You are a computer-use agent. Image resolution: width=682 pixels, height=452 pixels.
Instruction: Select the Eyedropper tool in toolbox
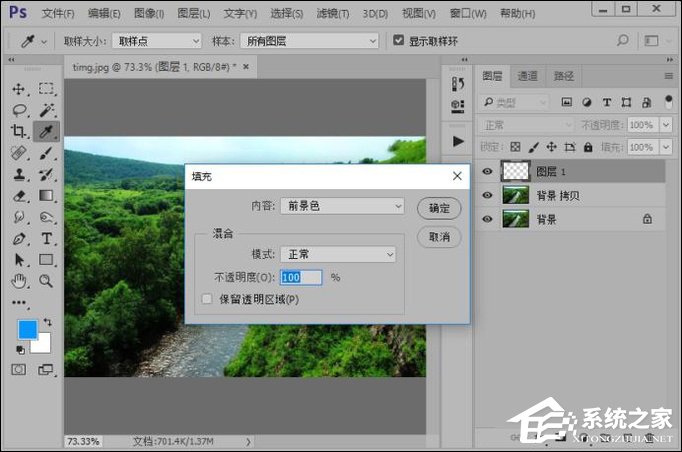click(46, 131)
